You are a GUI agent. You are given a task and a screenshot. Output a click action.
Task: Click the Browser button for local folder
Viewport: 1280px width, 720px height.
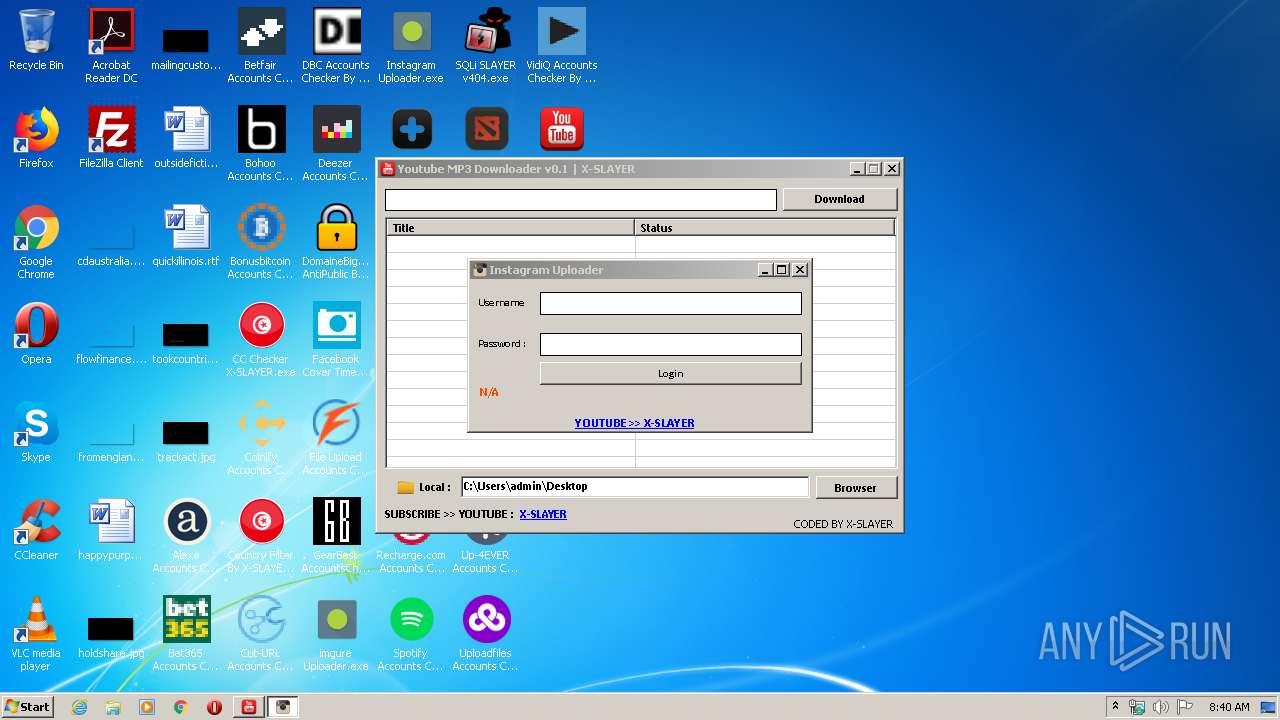(855, 487)
